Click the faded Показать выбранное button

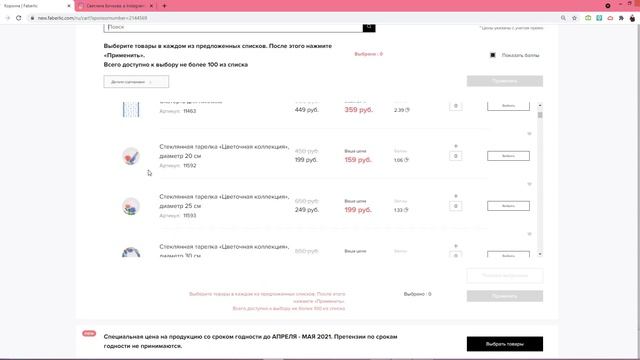click(504, 276)
